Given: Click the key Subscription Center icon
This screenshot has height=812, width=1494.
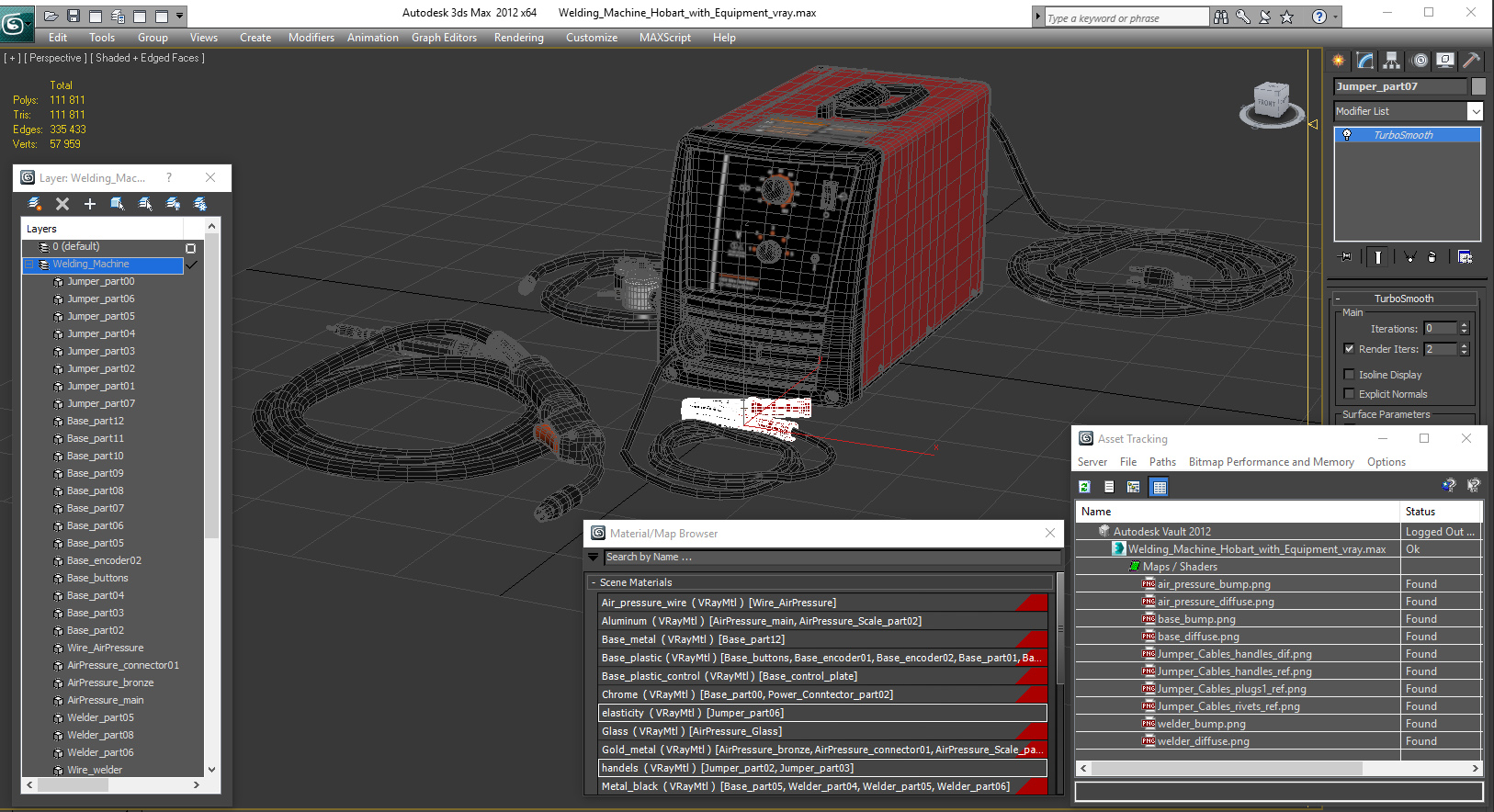Looking at the screenshot, I should 1242,17.
